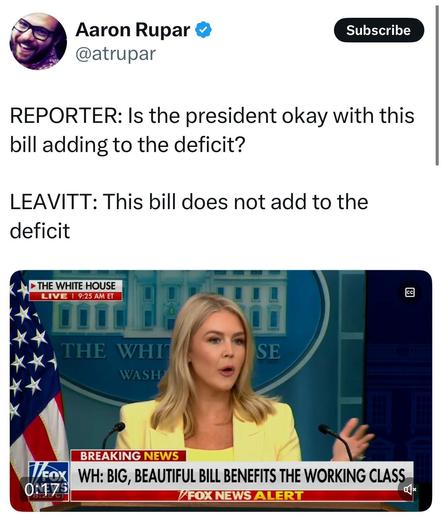The width and height of the screenshot is (442, 521).
Task: Click the Big Beautiful Bill headline chyron
Action: (x=242, y=476)
